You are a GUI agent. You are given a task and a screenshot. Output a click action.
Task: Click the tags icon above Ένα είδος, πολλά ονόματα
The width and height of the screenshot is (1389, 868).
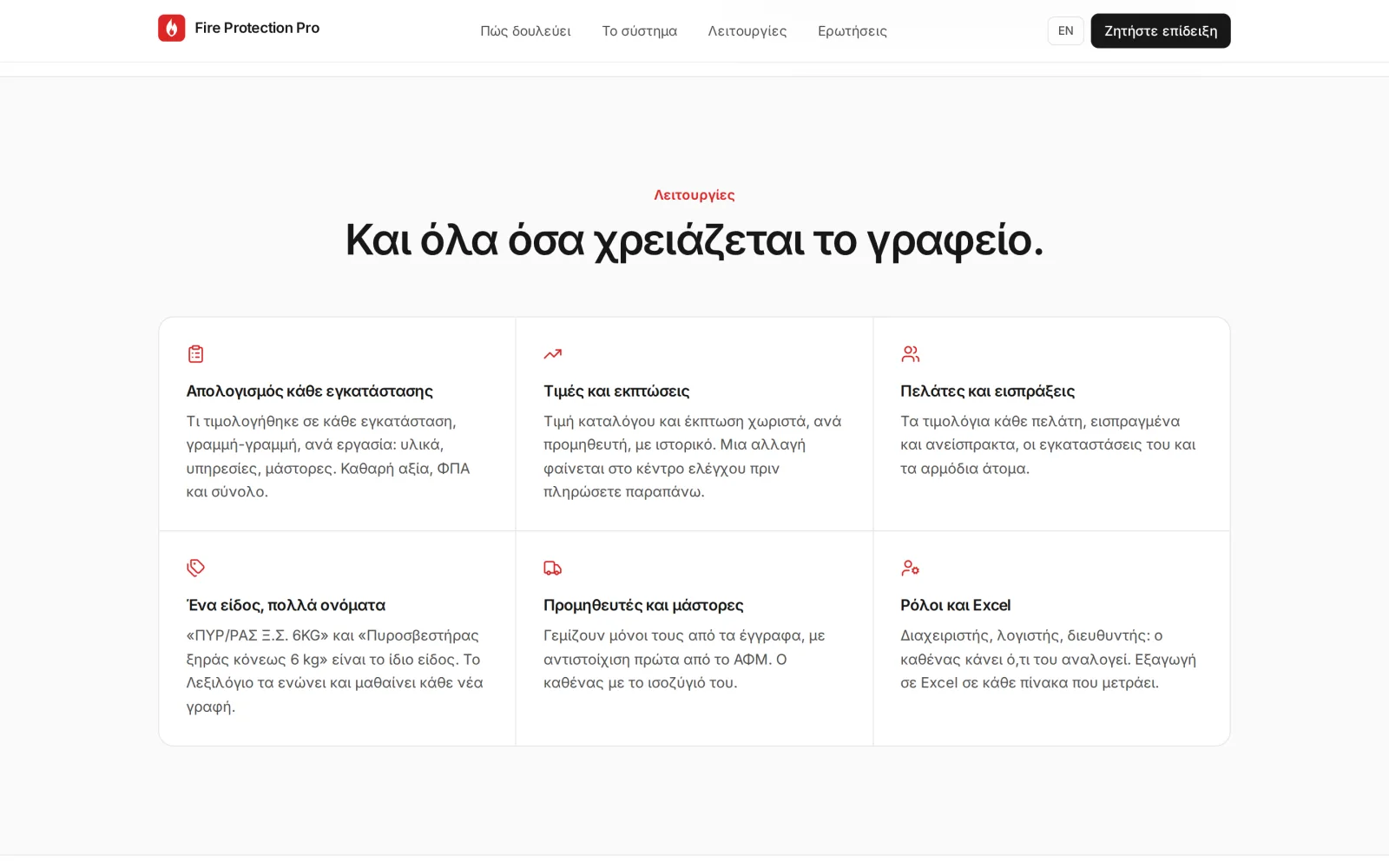(x=195, y=568)
